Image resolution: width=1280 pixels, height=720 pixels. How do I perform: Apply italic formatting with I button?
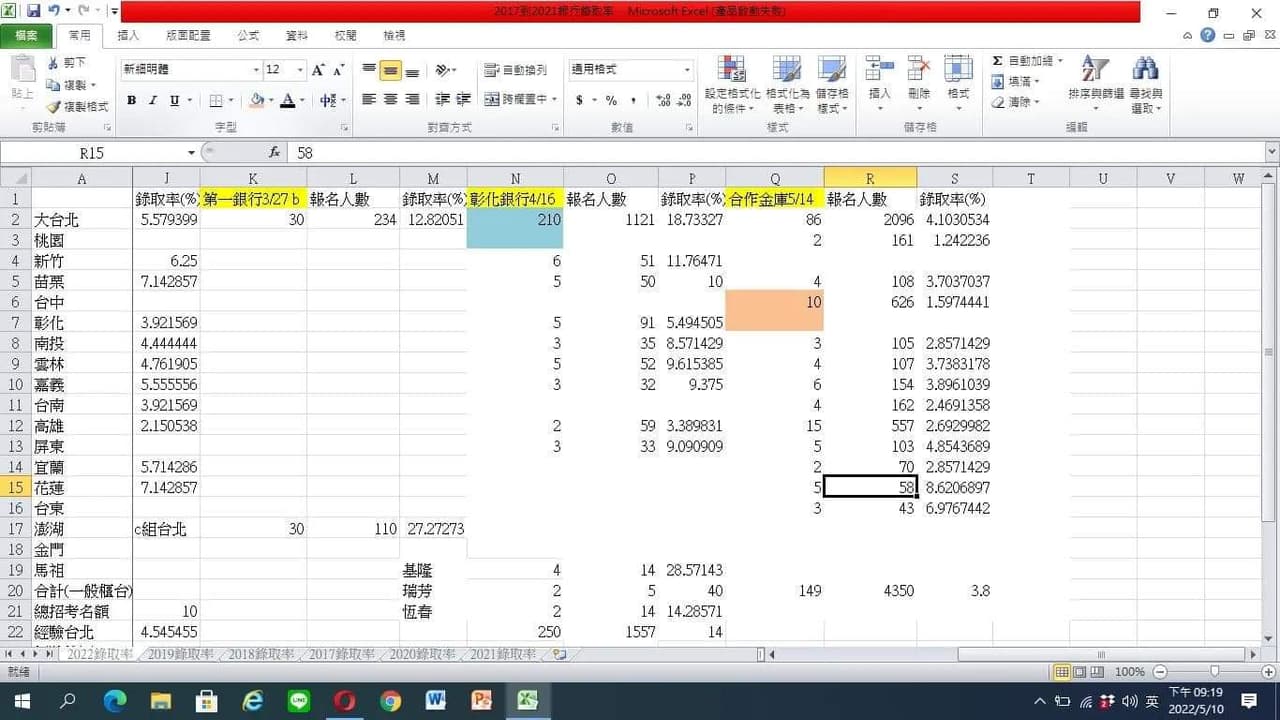pyautogui.click(x=153, y=100)
